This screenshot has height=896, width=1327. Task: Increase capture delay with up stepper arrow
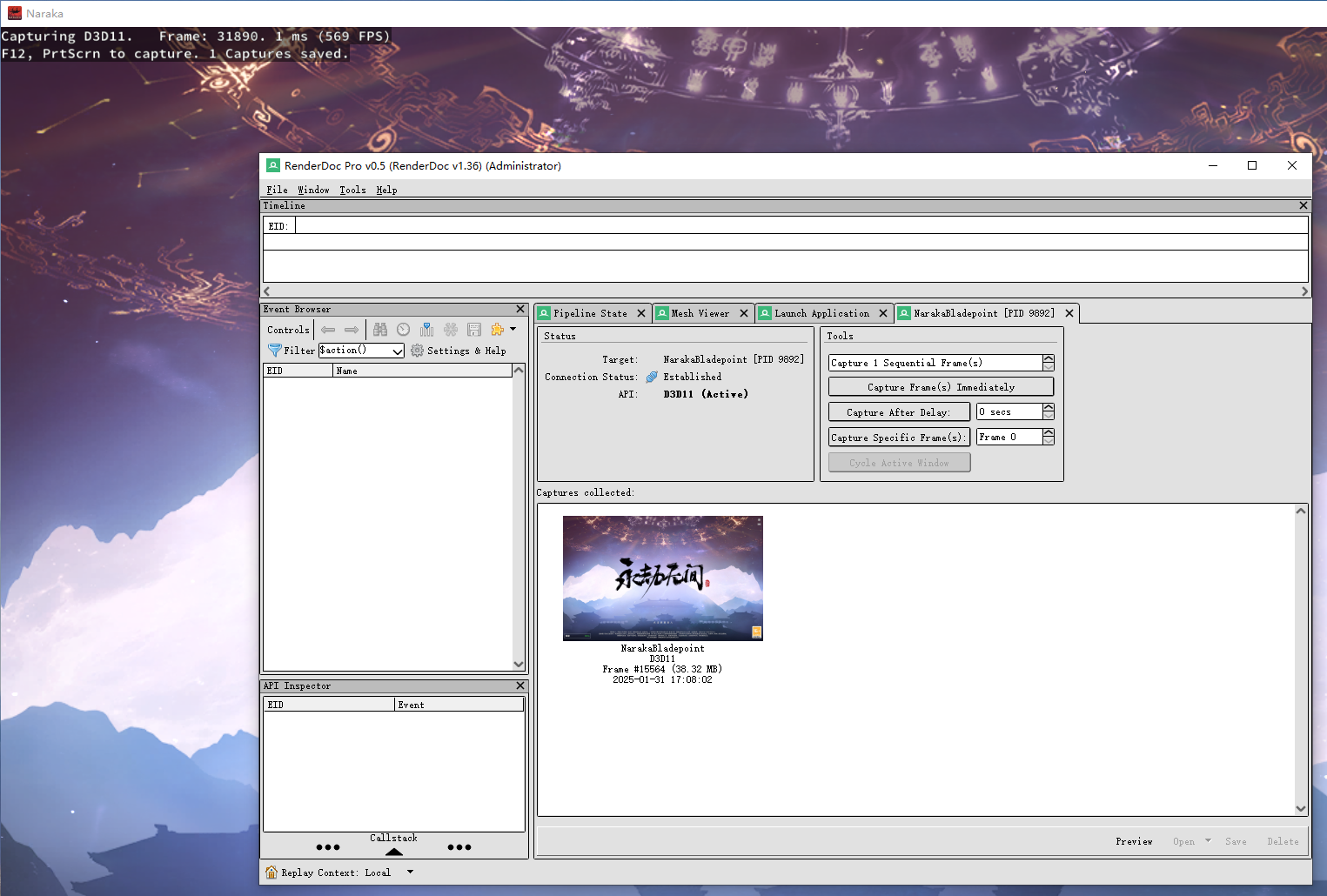1048,408
